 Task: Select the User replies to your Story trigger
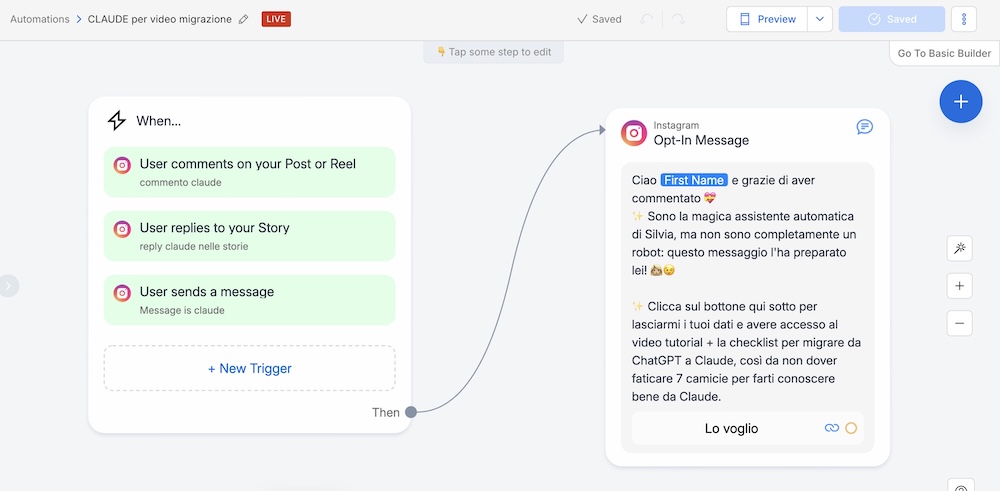click(249, 236)
